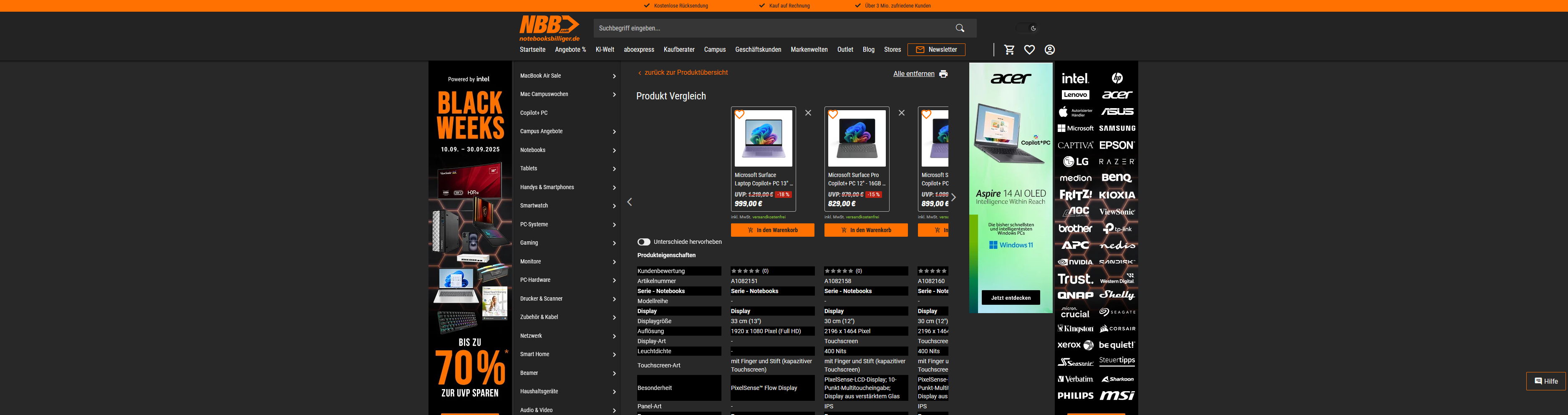This screenshot has width=1568, height=415.
Task: Open Stores navigation item
Action: click(892, 50)
